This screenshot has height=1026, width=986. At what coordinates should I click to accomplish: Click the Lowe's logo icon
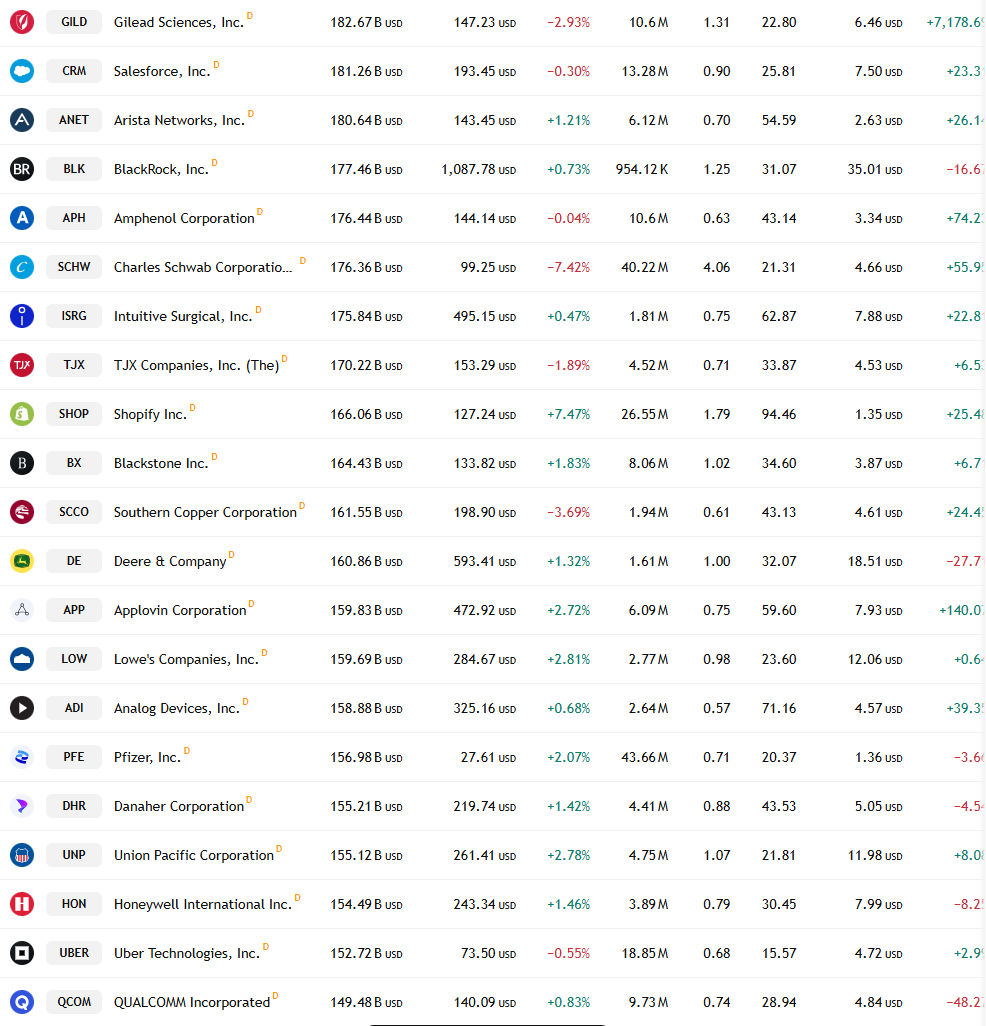coord(22,659)
